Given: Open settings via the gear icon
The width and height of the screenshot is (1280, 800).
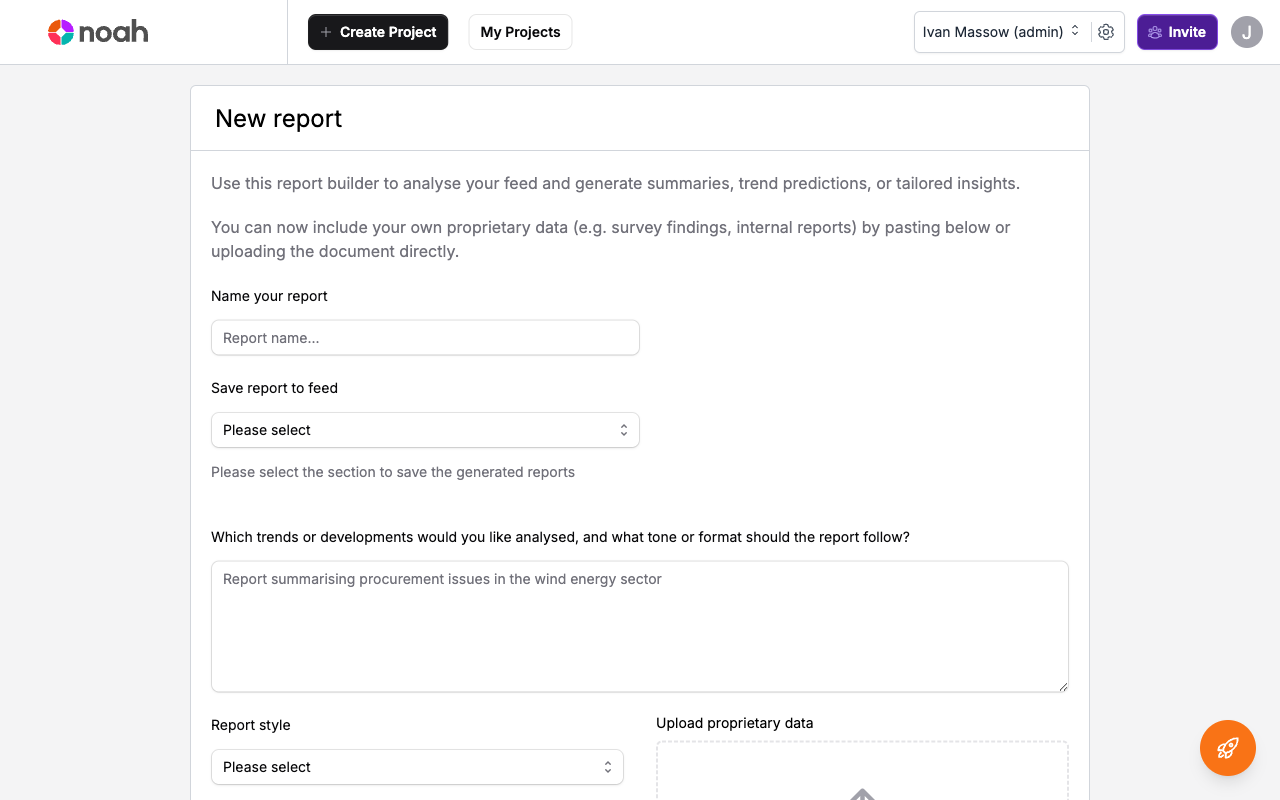Looking at the screenshot, I should 1106,32.
